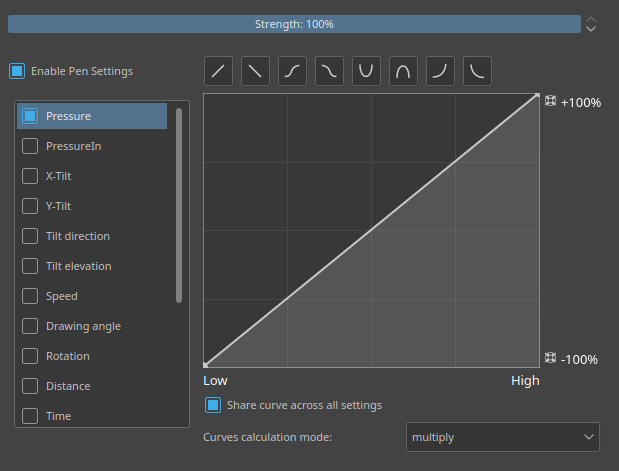Check the Tilt elevation sensor
This screenshot has width=619, height=471.
pos(30,266)
